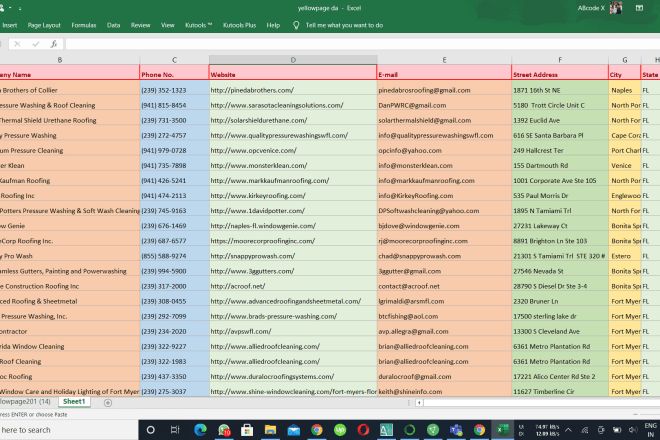Select email contact@acroof.net
This screenshot has height=440, width=660.
tap(444, 286)
